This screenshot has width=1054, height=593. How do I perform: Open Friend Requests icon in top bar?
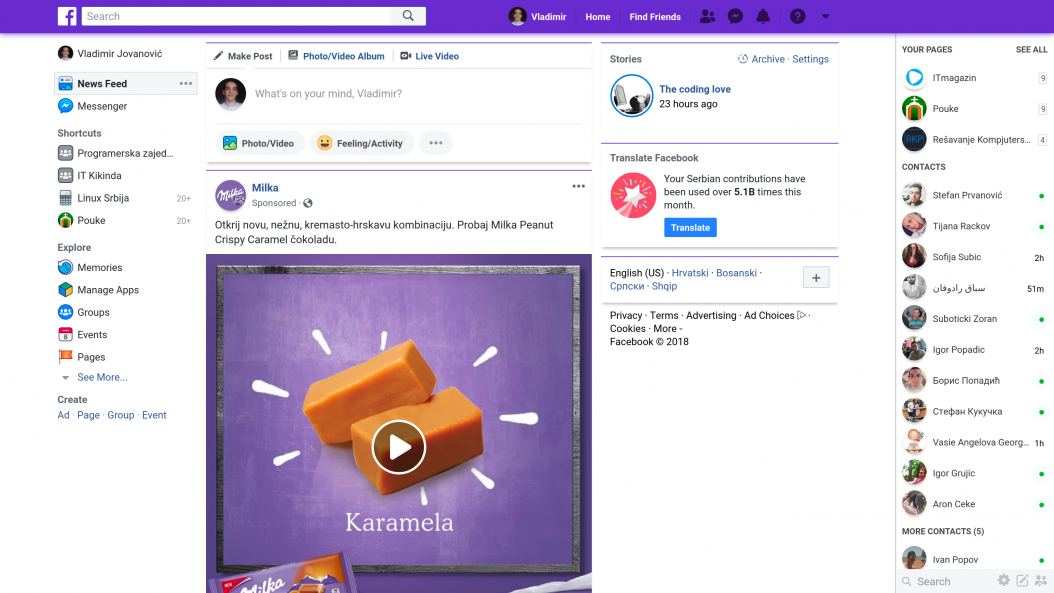point(707,16)
